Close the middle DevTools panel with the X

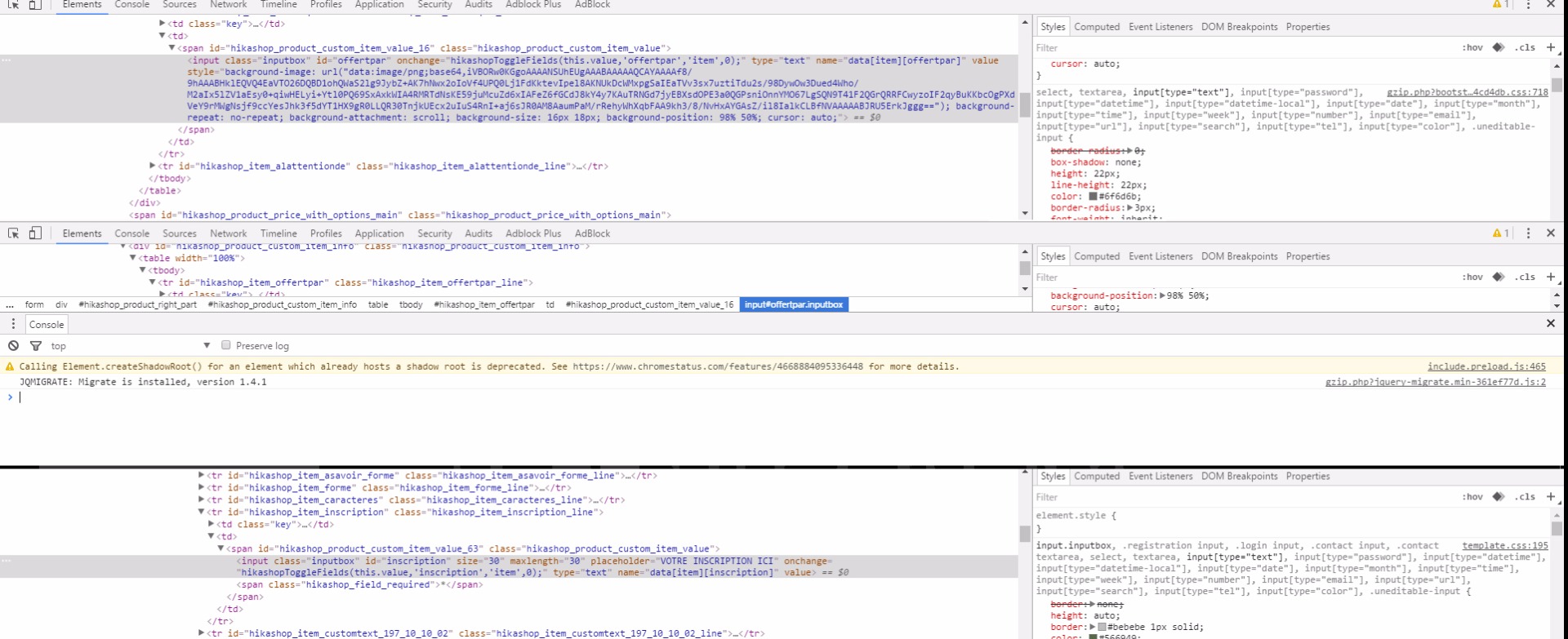pyautogui.click(x=1551, y=233)
